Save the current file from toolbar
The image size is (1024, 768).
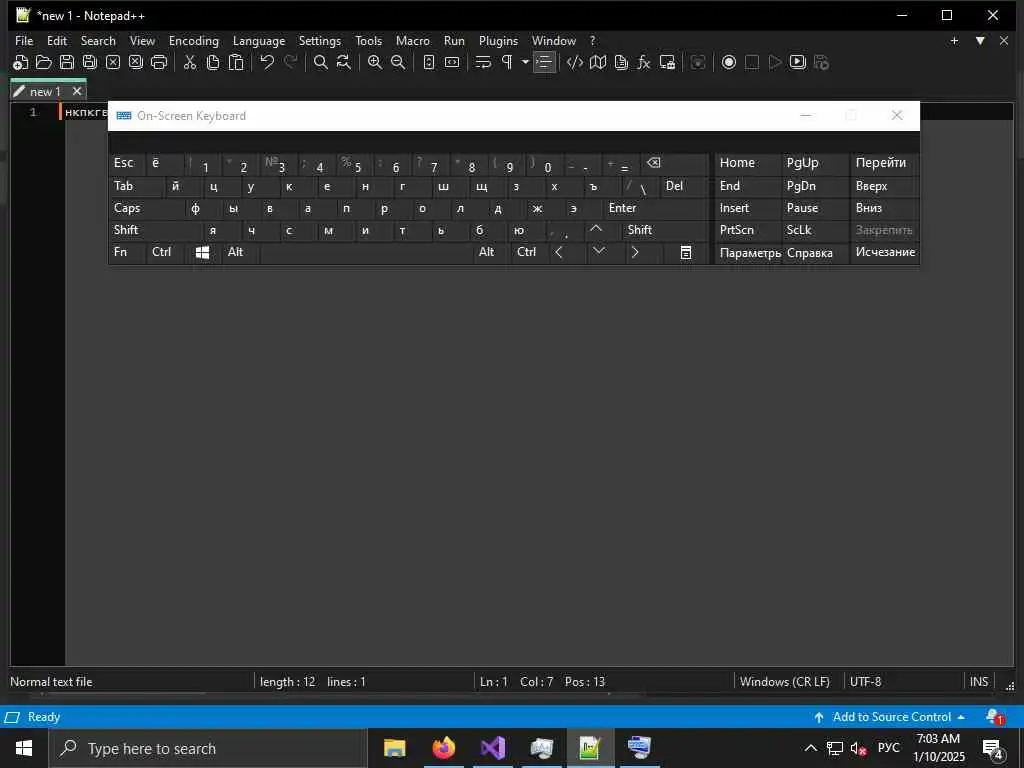pos(67,63)
